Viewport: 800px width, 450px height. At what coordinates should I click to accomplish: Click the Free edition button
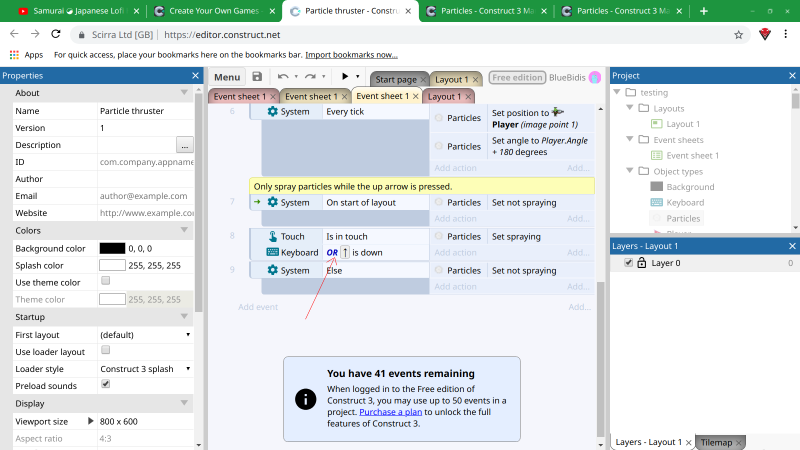(x=517, y=78)
